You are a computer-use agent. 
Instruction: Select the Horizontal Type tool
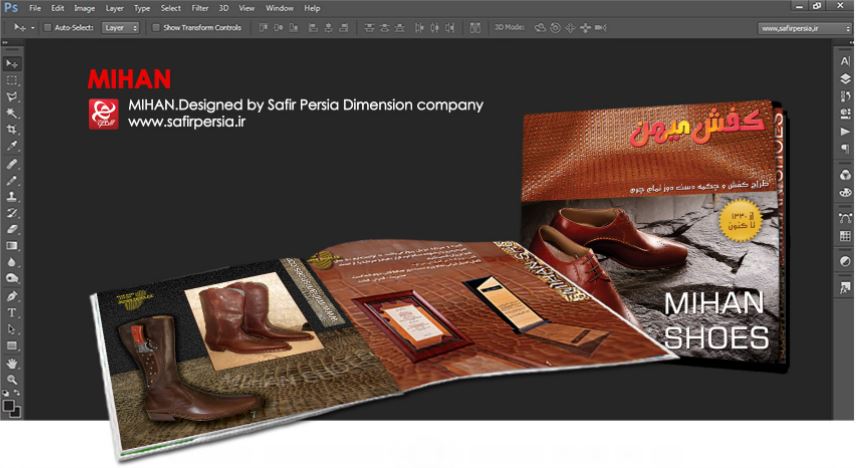click(12, 313)
